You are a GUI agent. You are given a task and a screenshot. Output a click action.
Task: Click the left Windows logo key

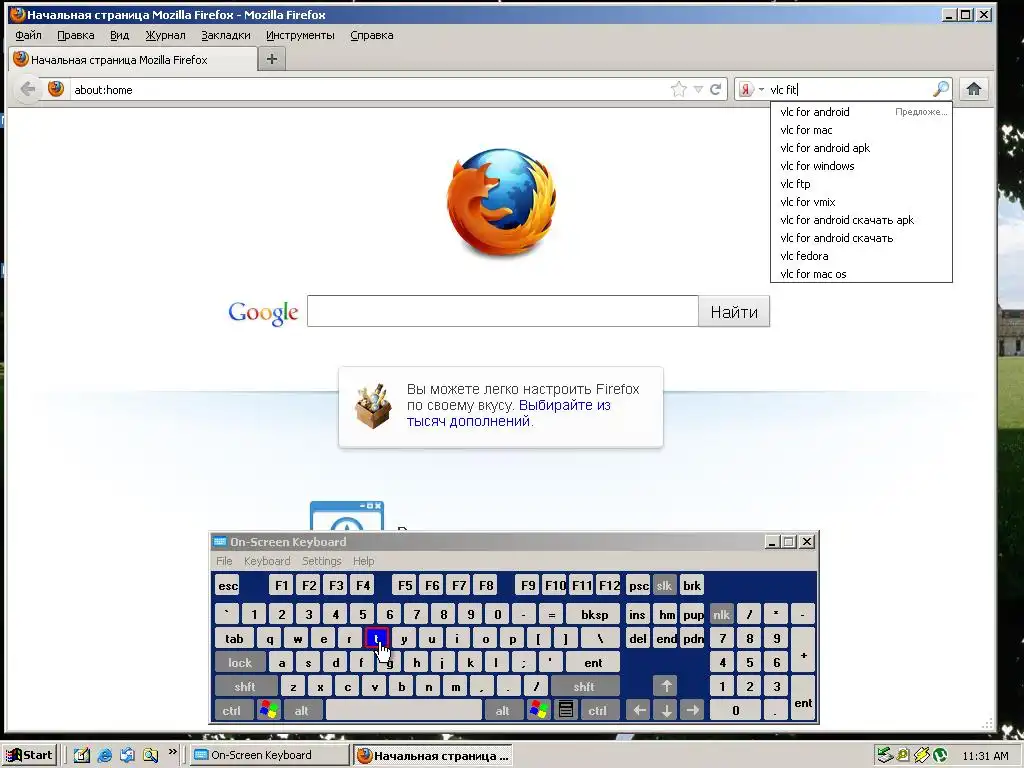click(268, 711)
